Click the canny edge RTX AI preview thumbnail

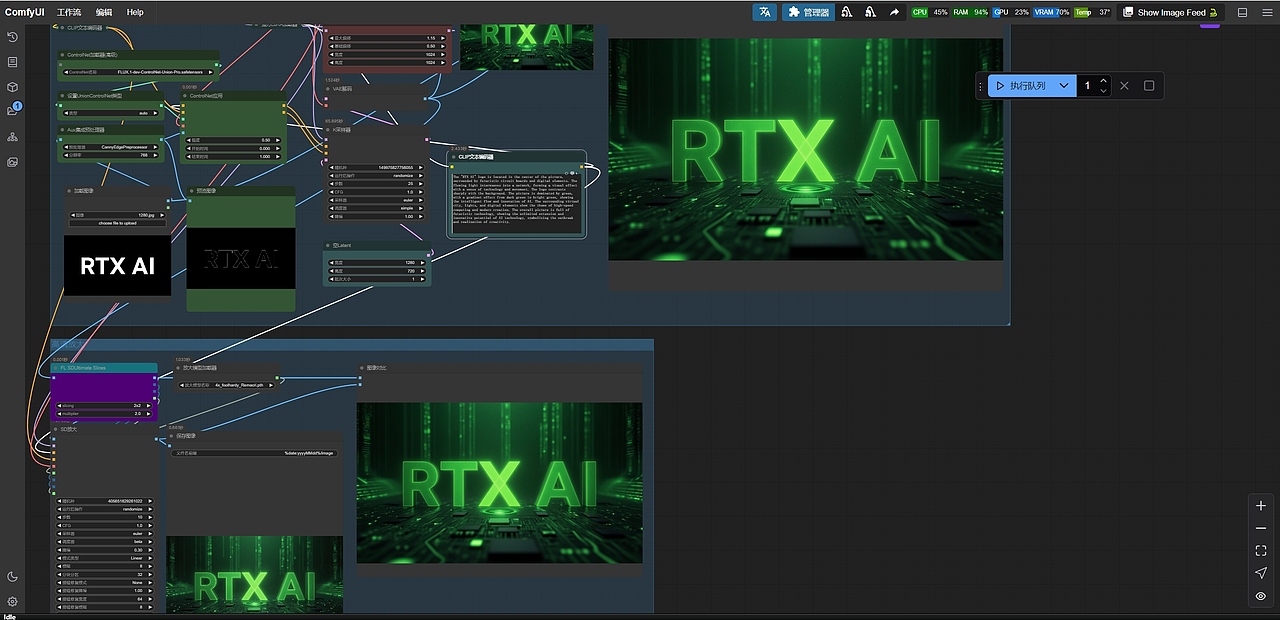[241, 259]
